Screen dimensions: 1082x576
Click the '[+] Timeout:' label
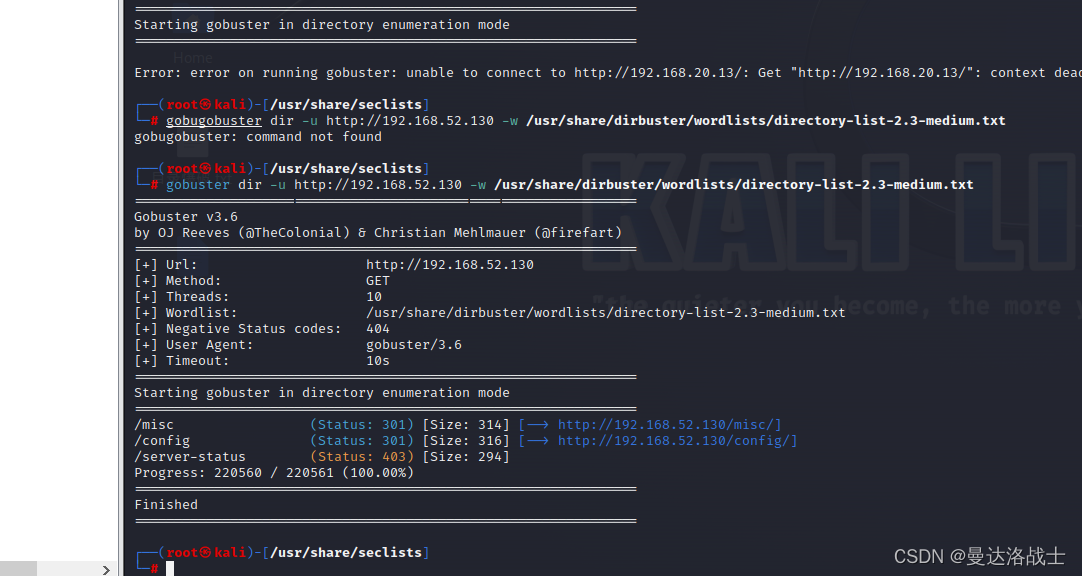pyautogui.click(x=181, y=361)
